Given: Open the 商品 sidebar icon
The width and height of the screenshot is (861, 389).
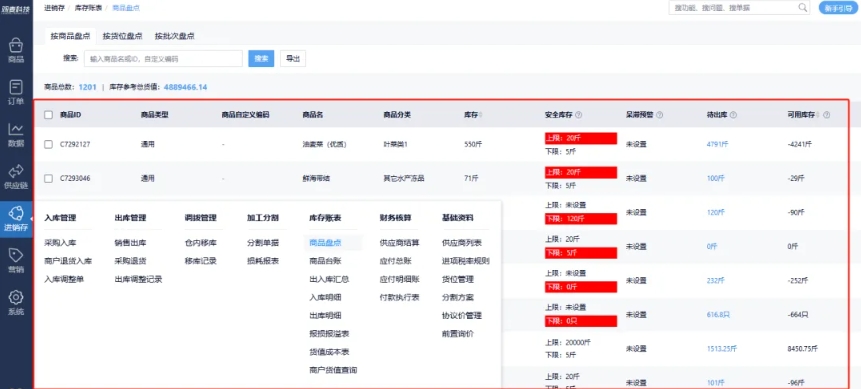Looking at the screenshot, I should pos(16,50).
